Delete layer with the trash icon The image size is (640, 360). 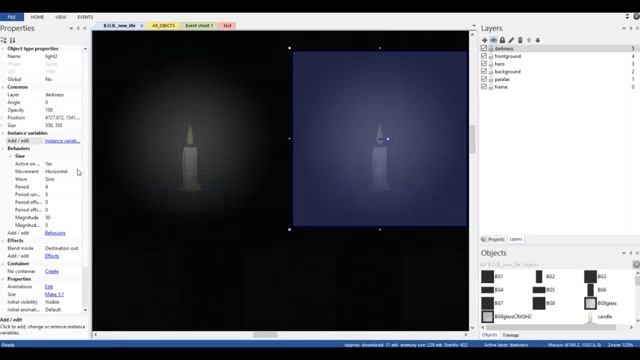(x=520, y=40)
